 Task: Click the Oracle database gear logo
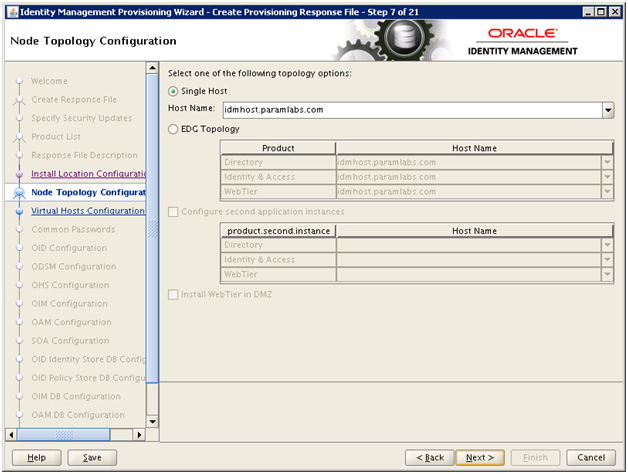click(404, 39)
